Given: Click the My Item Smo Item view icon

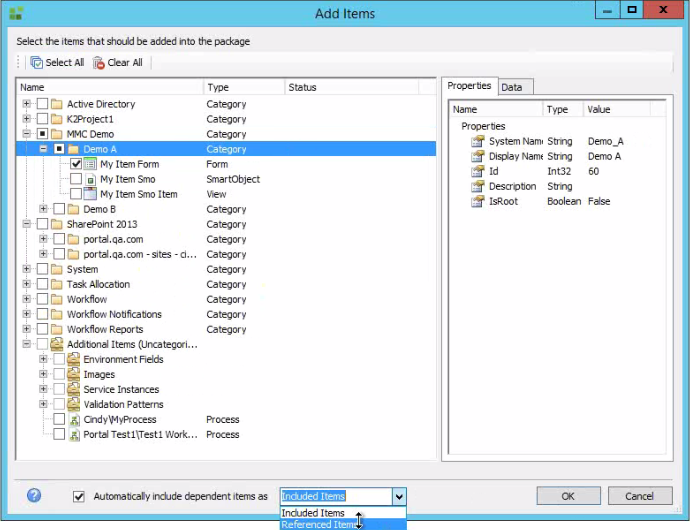Looking at the screenshot, I should click(91, 194).
